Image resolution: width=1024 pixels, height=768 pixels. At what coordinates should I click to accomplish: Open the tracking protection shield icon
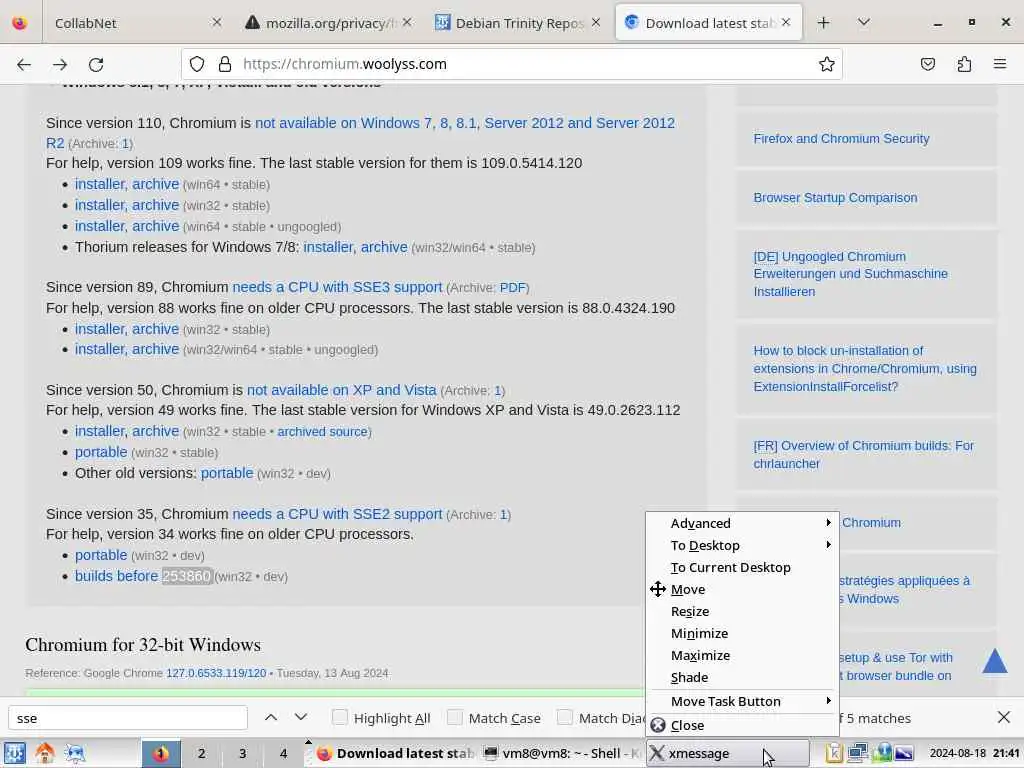(x=197, y=64)
